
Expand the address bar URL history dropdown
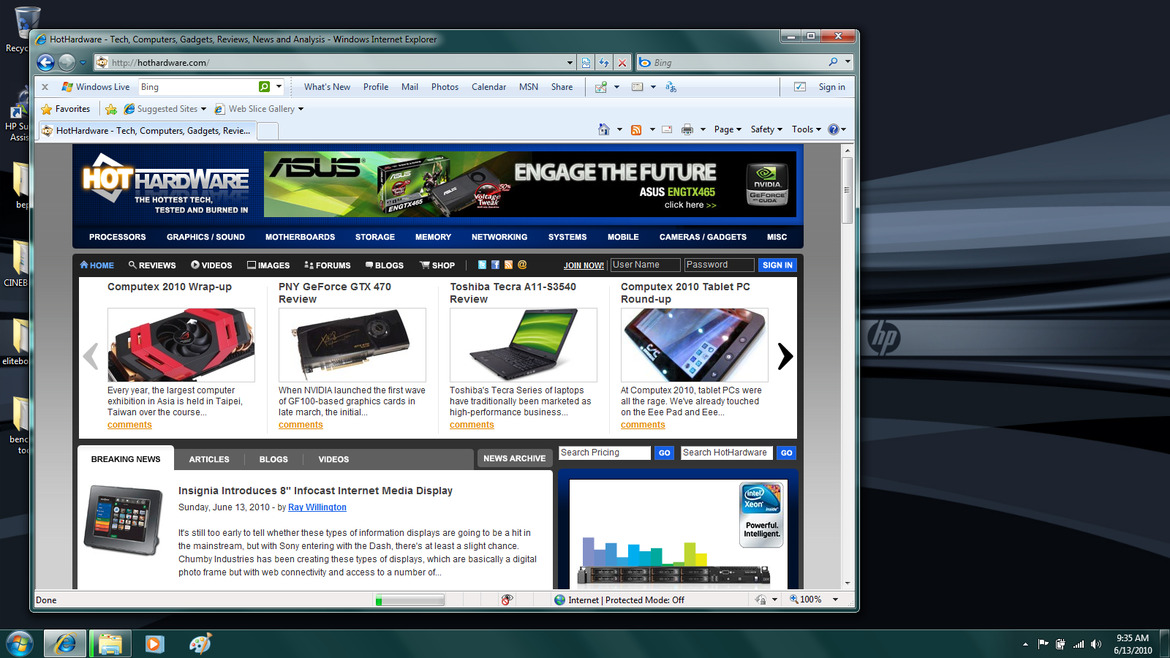pos(570,63)
